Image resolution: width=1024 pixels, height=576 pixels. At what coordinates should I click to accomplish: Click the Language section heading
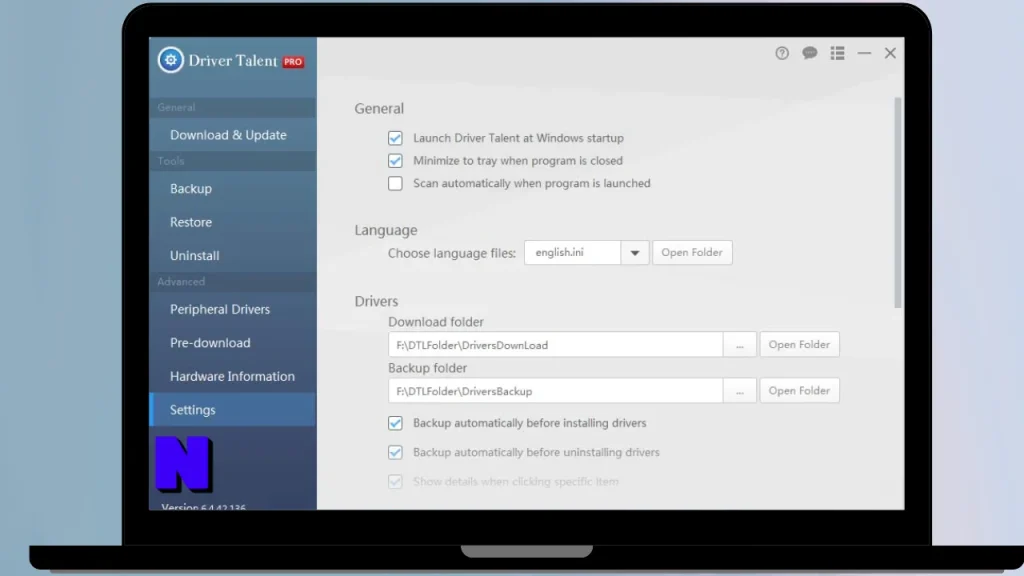pos(386,230)
